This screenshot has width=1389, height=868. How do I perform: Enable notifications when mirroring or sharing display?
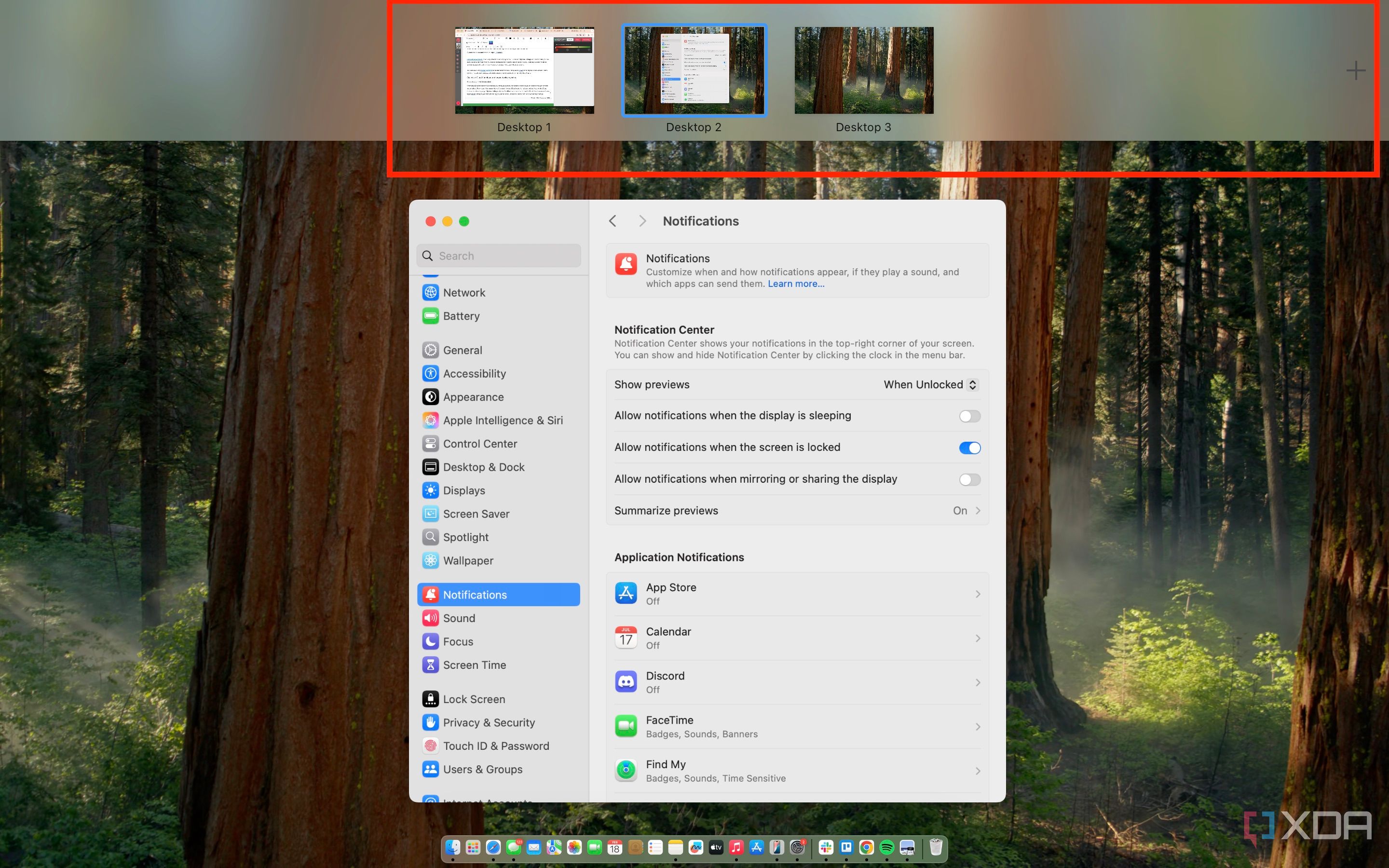point(969,479)
